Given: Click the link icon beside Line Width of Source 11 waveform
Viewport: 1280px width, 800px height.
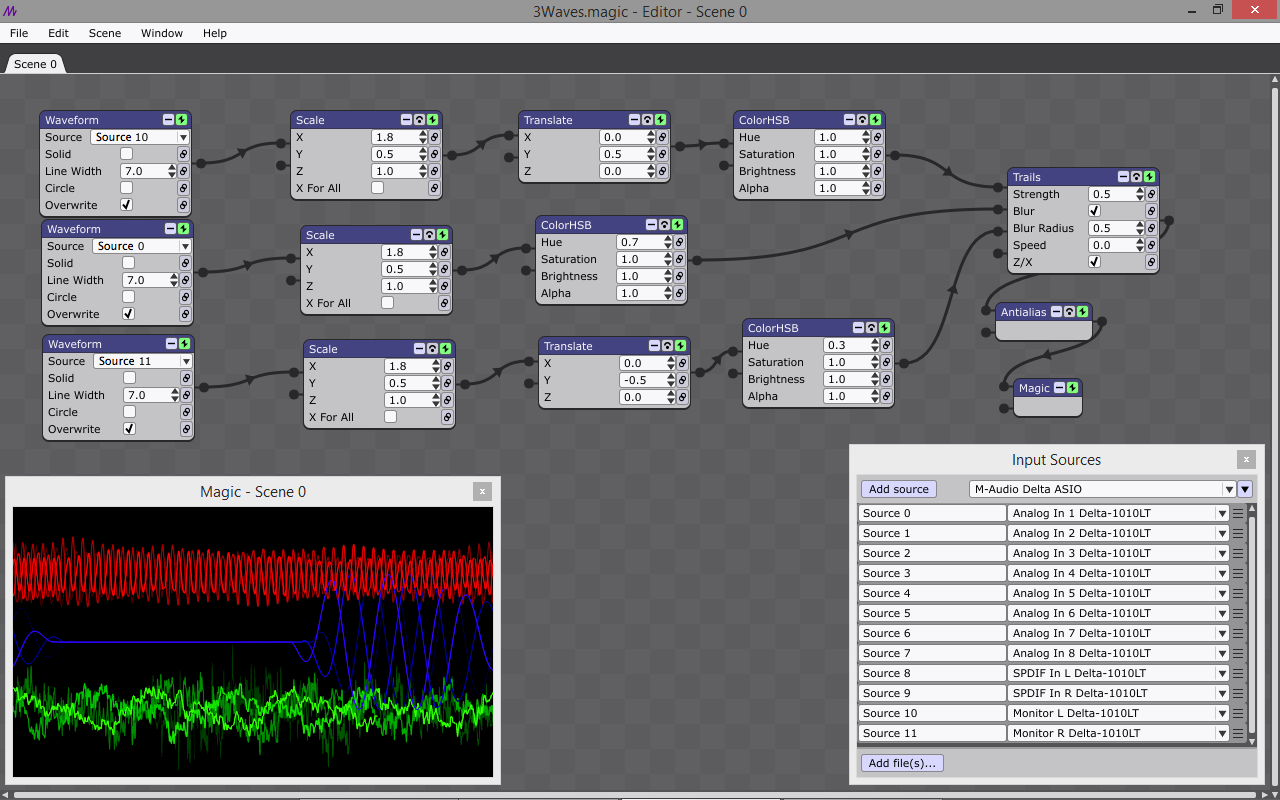Looking at the screenshot, I should pos(186,395).
